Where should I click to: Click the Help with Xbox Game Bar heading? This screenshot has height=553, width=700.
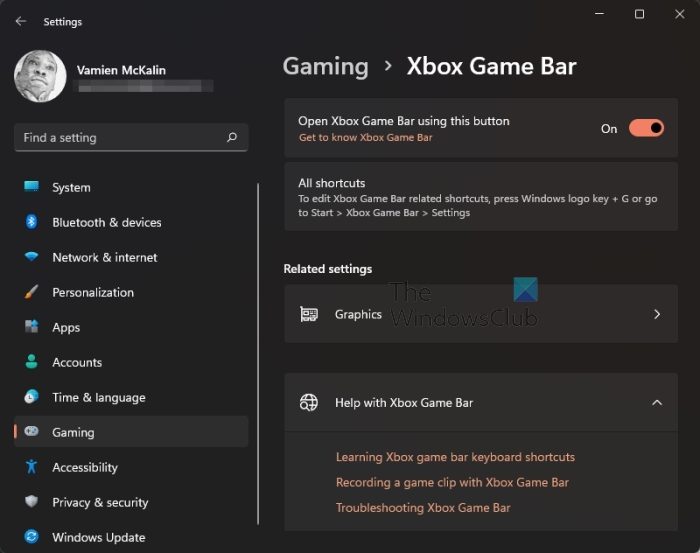click(x=404, y=403)
